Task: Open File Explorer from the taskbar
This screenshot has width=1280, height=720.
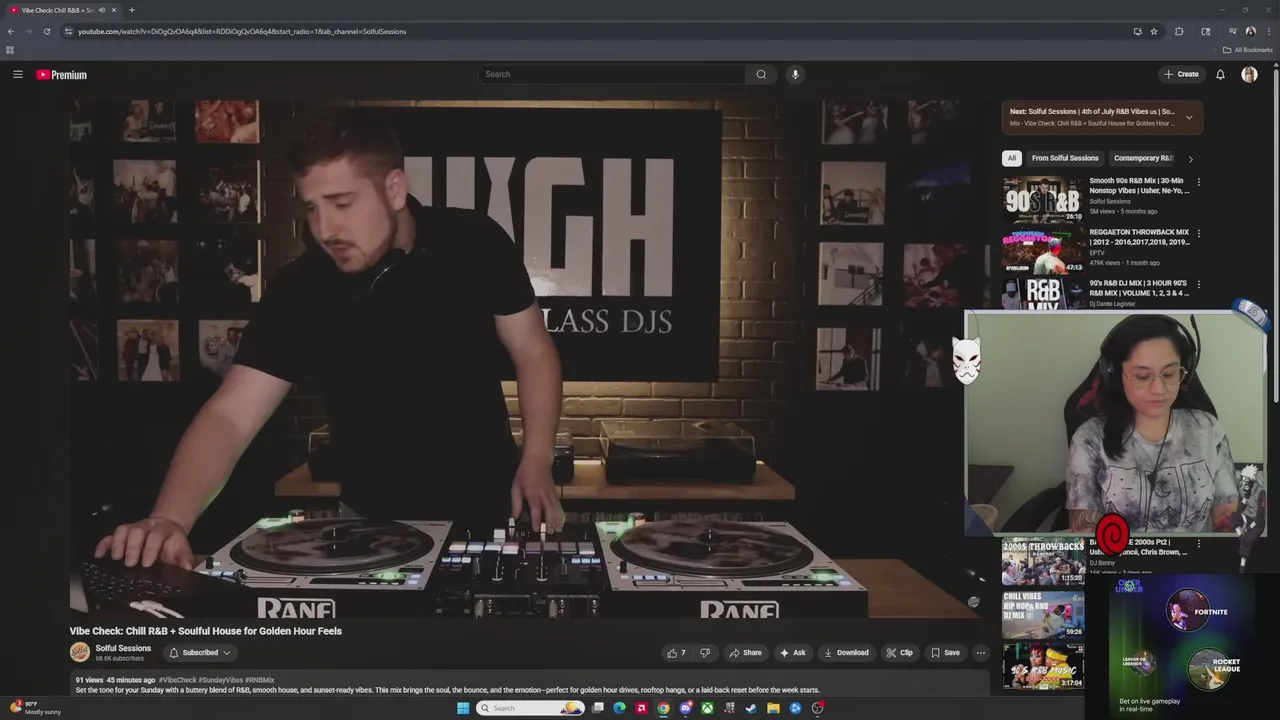Action: coord(773,708)
